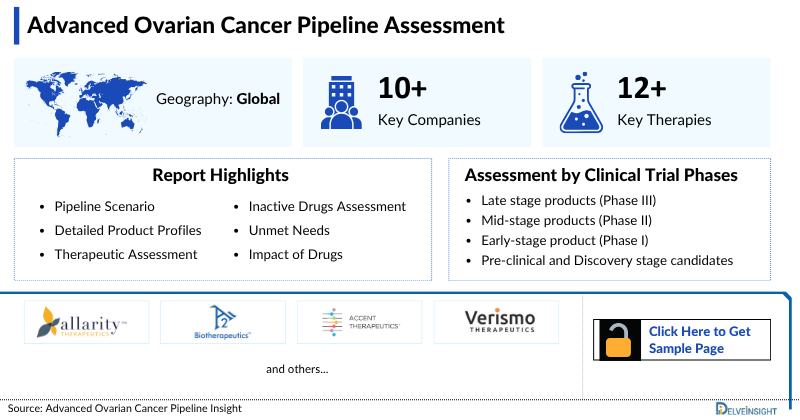
Task: Click the 'Therapeutic Assessment' bullet
Action: (126, 254)
